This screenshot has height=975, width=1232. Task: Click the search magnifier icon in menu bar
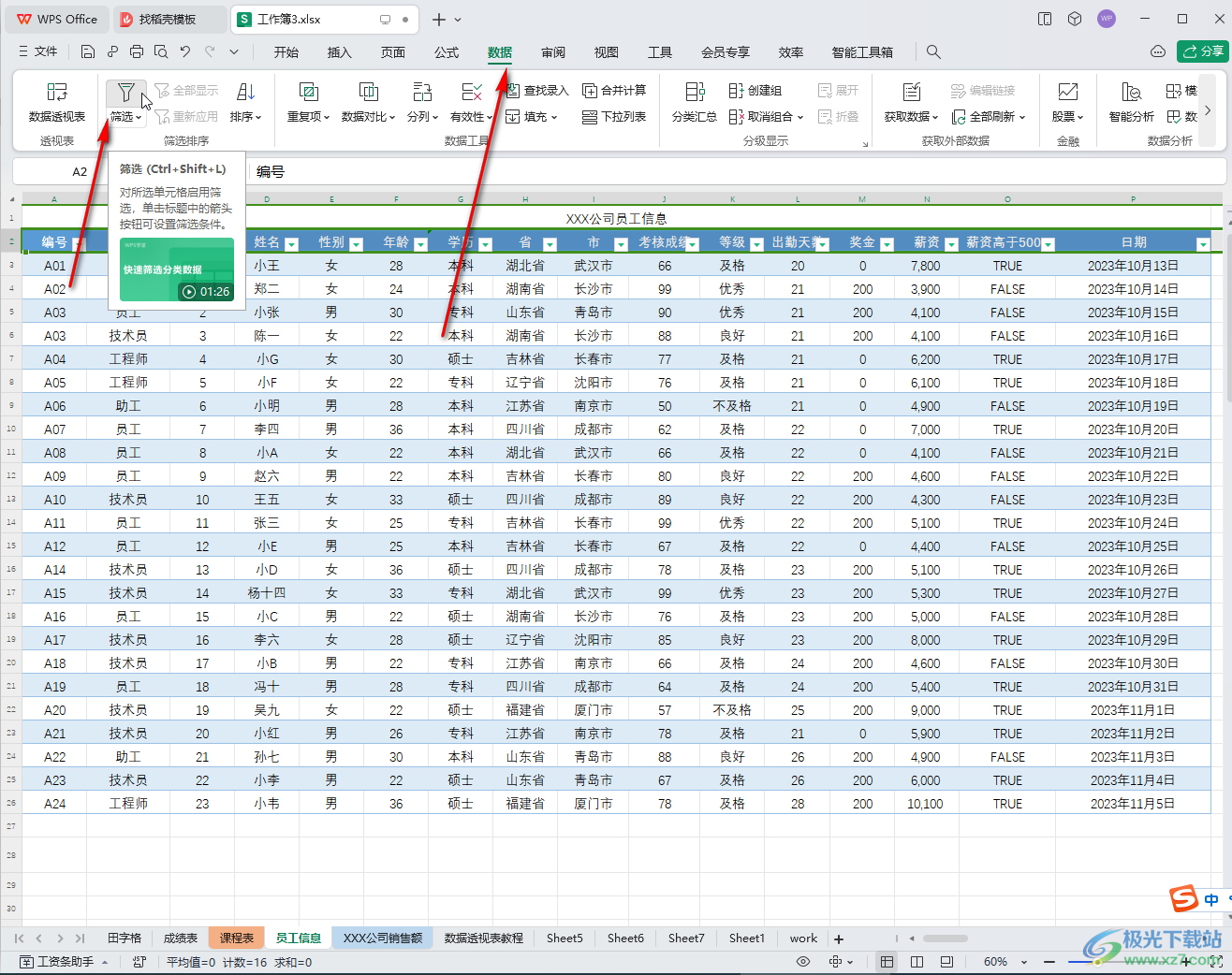933,52
